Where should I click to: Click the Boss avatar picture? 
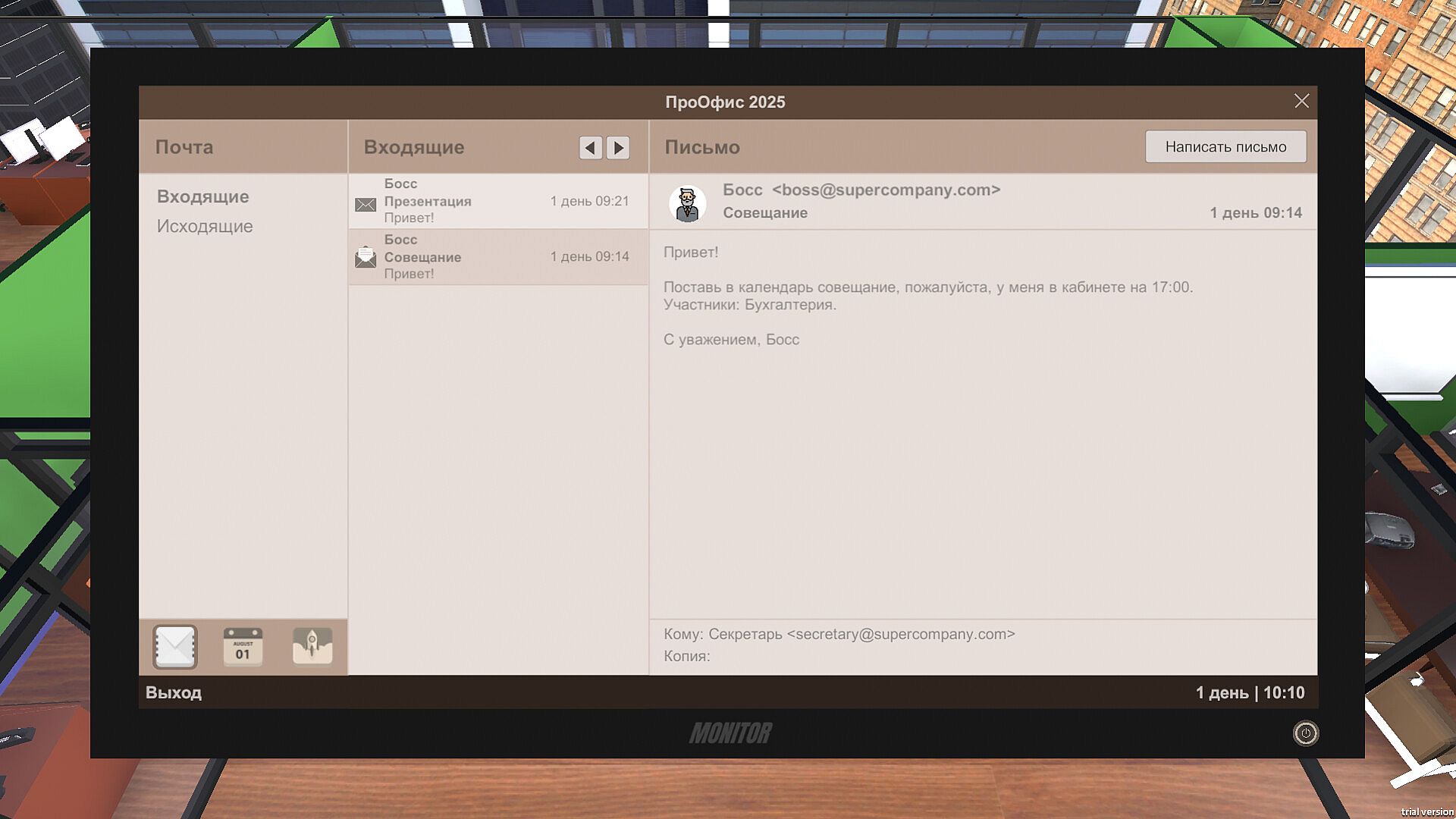tap(687, 203)
